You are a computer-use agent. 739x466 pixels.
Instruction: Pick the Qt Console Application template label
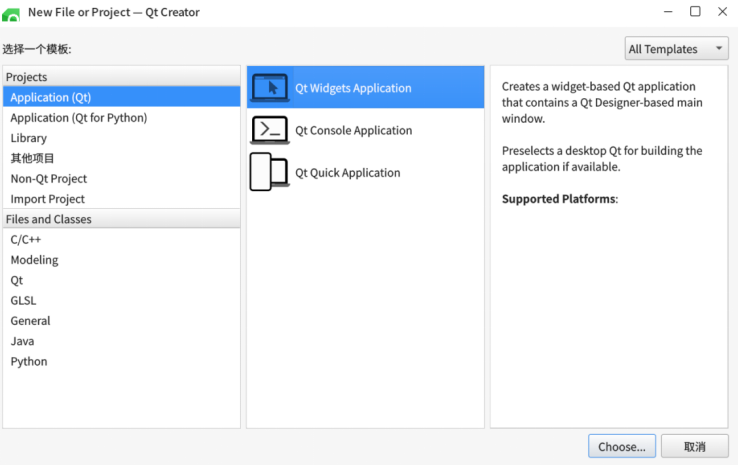pos(353,130)
